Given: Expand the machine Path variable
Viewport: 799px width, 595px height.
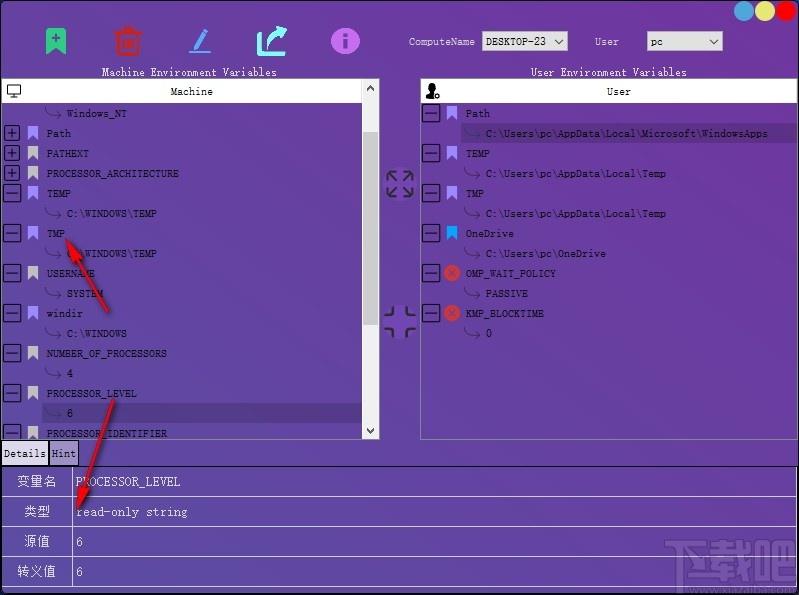Looking at the screenshot, I should point(12,133).
